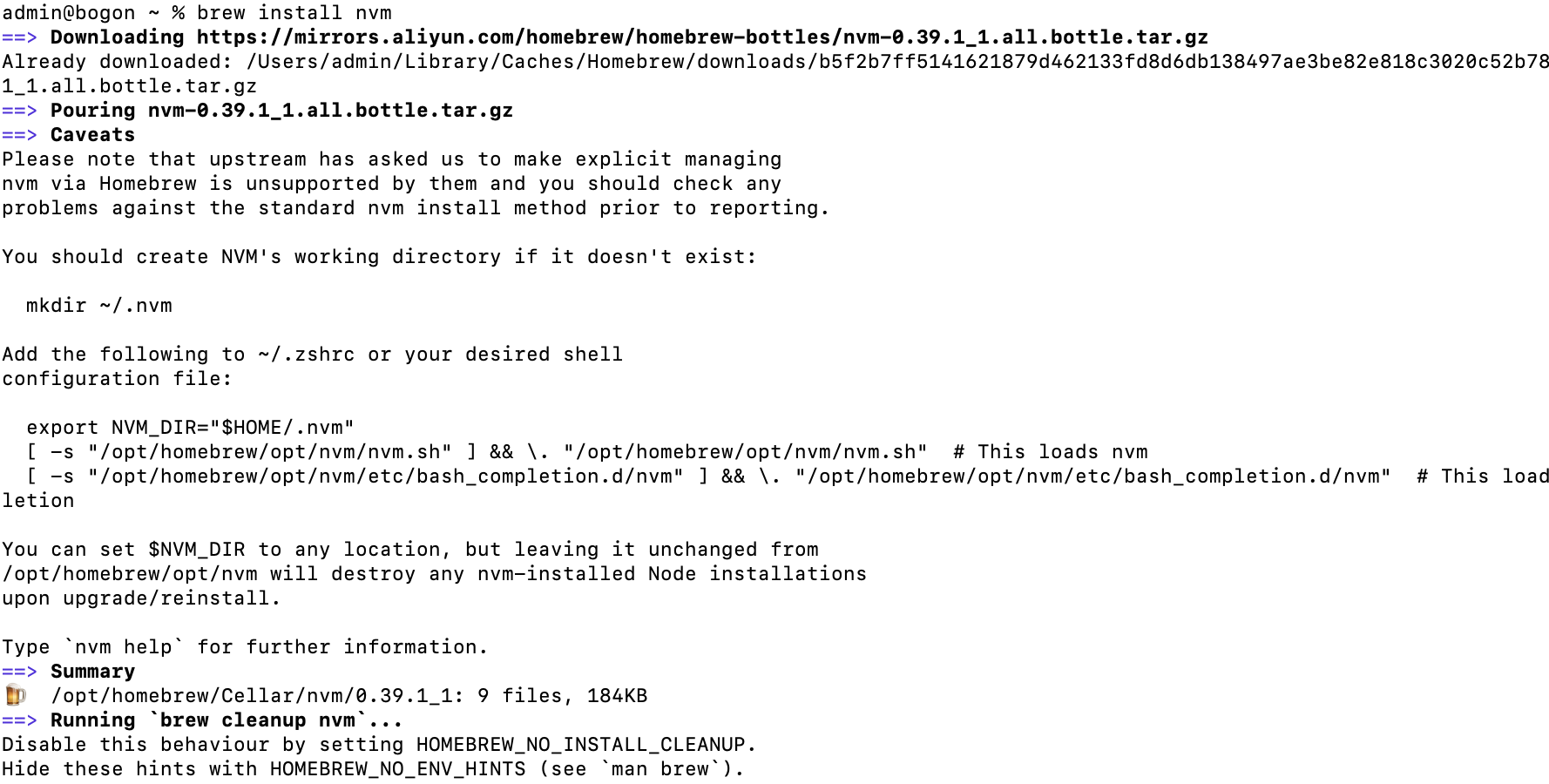Click the arrow before Summary heading
This screenshot has height=784, width=1549.
[19, 672]
